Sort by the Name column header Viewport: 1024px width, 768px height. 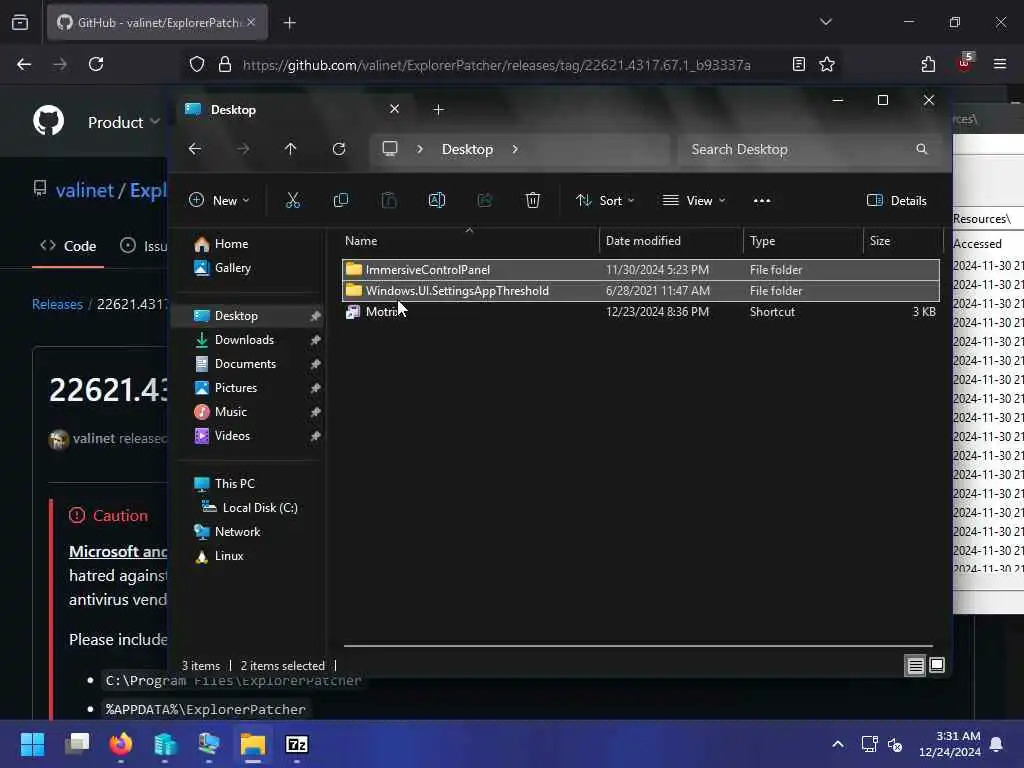pyautogui.click(x=469, y=241)
